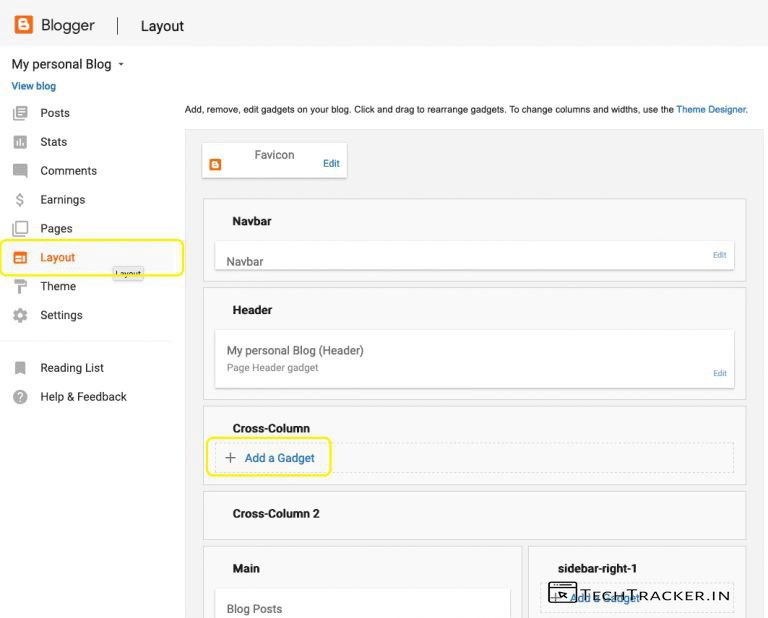Edit the Favicon gadget
768x618 pixels.
pos(331,164)
